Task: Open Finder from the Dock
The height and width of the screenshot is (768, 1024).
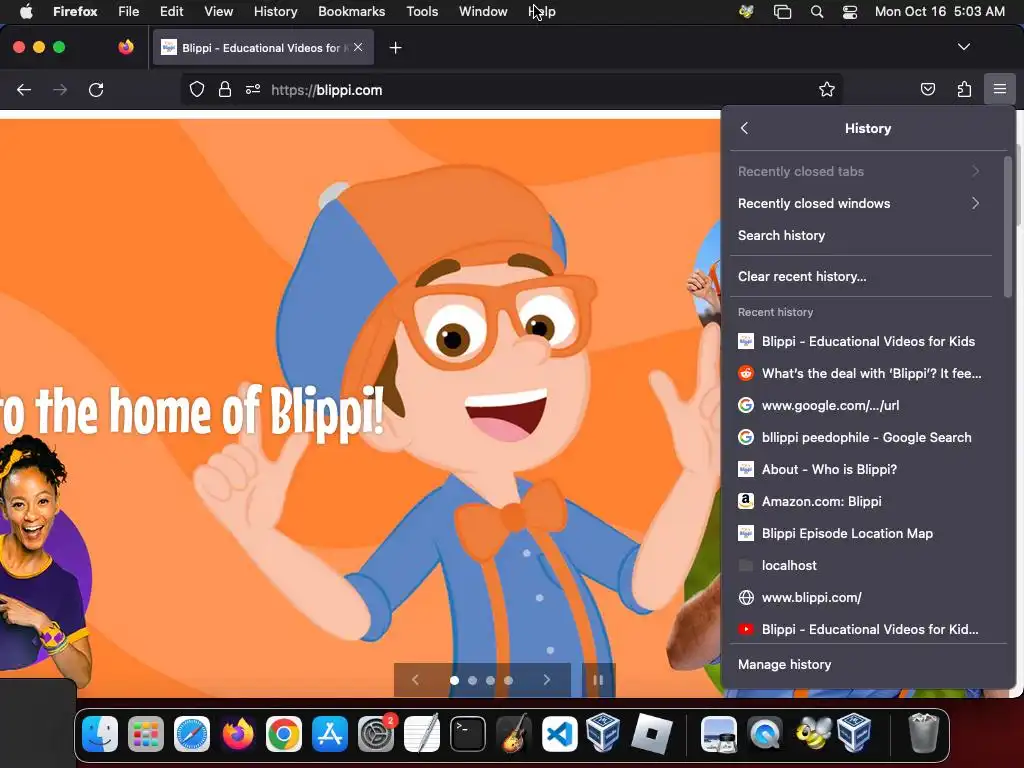Action: 100,733
